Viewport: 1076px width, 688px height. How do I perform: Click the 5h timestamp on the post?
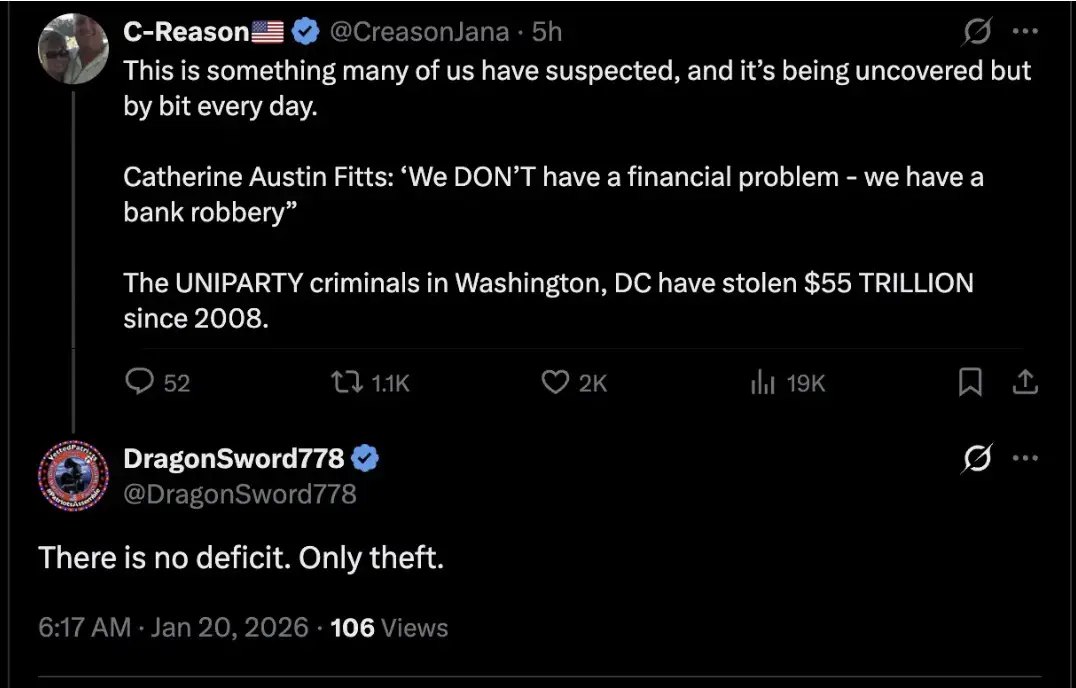point(546,32)
